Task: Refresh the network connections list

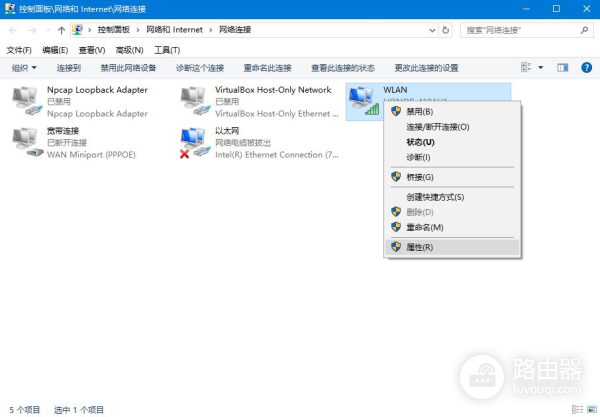Action: tap(446, 30)
